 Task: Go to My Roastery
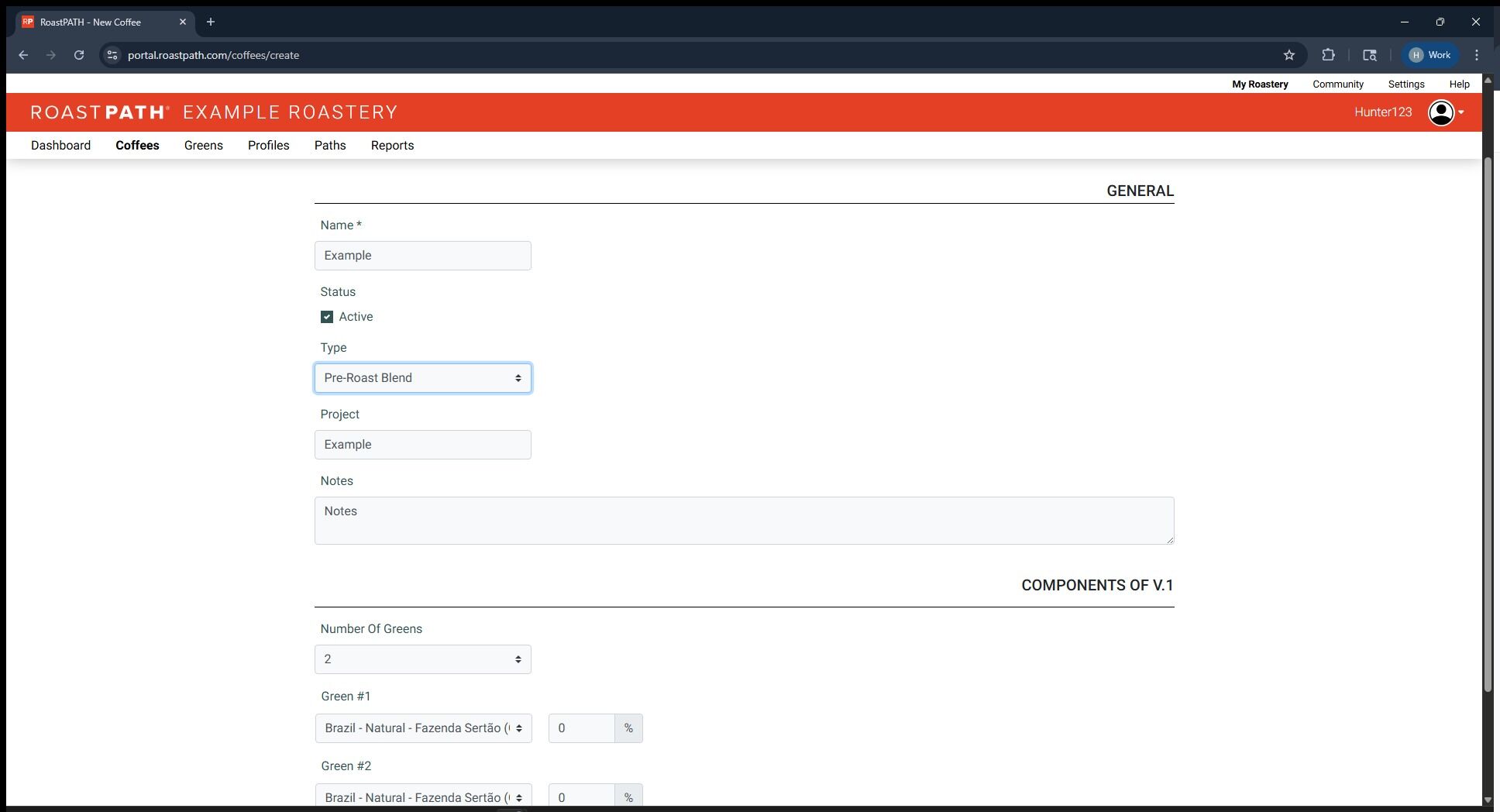click(x=1260, y=84)
